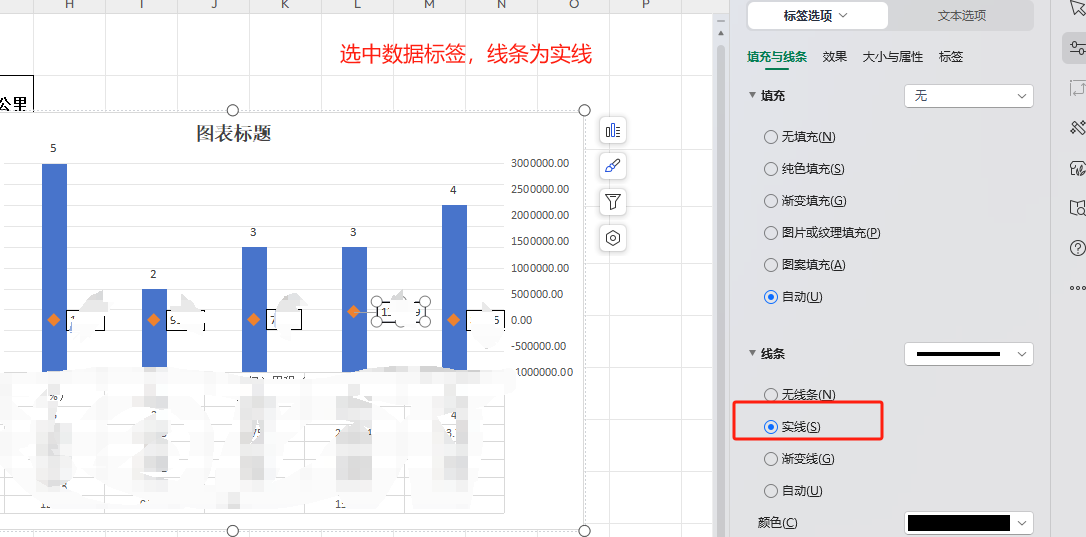Switch to the 填充与线条 tab
This screenshot has width=1086, height=537.
click(x=777, y=57)
